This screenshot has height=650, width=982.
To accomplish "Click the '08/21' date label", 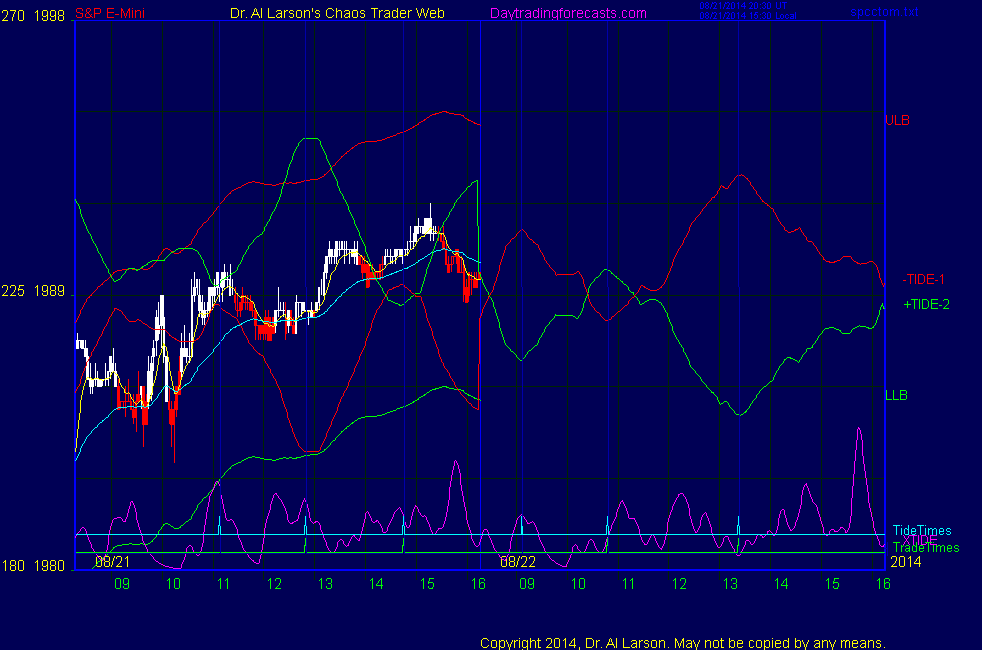I will click(113, 562).
